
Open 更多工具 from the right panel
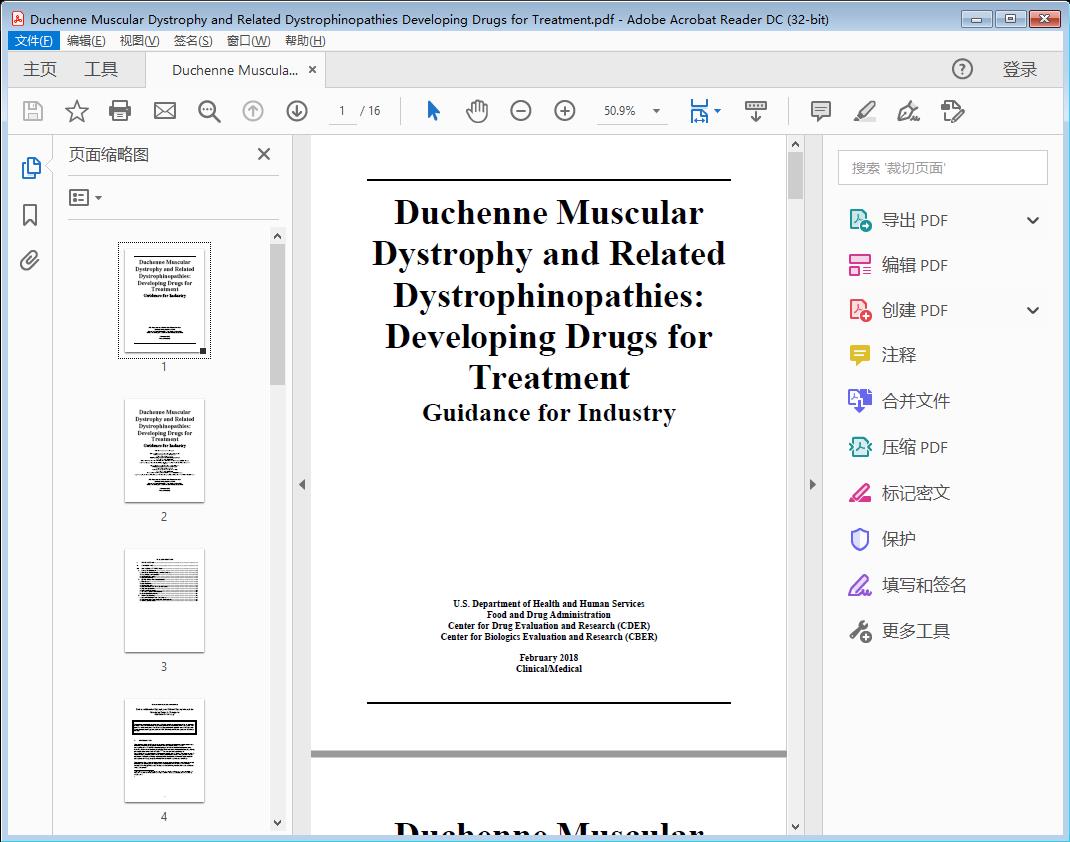point(916,630)
